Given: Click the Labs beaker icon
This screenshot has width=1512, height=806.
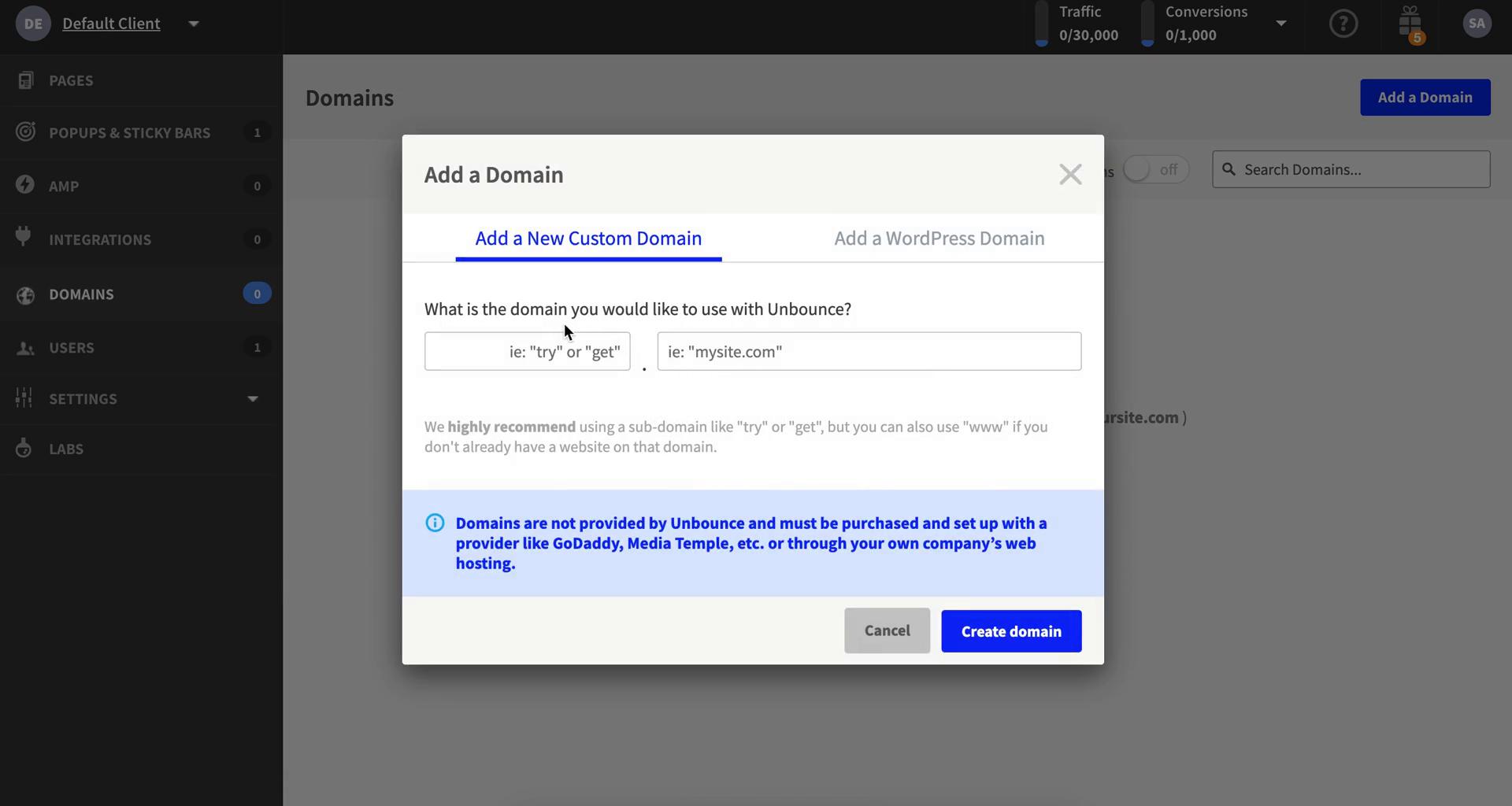Looking at the screenshot, I should click(24, 448).
